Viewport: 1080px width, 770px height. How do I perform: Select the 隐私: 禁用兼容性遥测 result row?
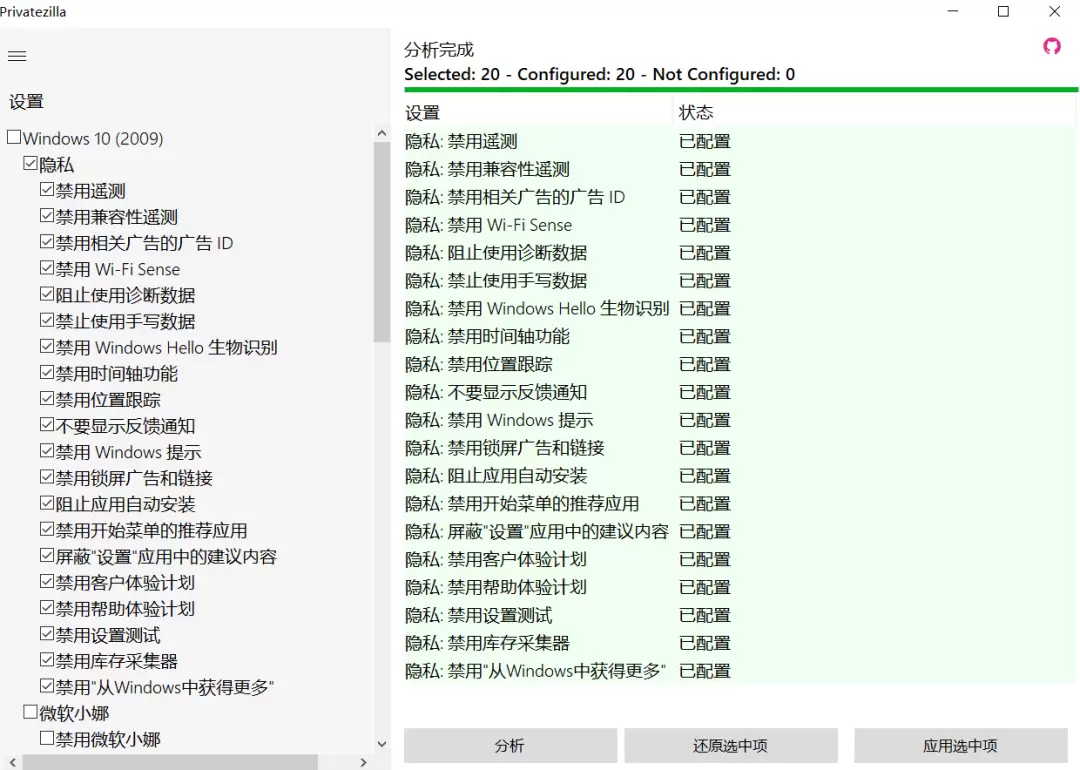tap(740, 169)
